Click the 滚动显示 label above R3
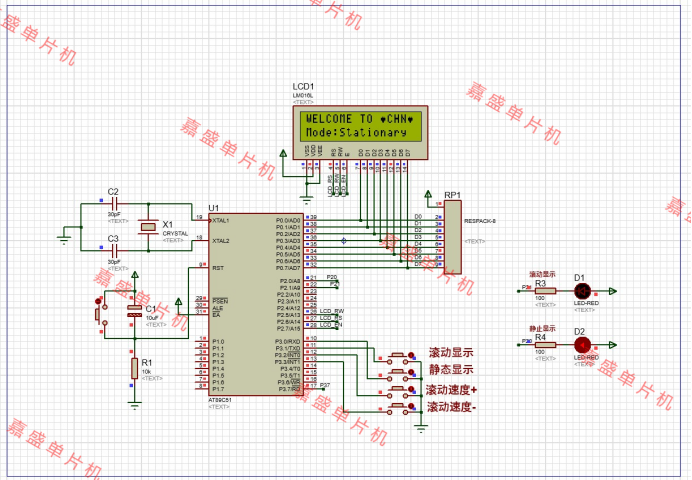The image size is (692, 480). pos(542,274)
